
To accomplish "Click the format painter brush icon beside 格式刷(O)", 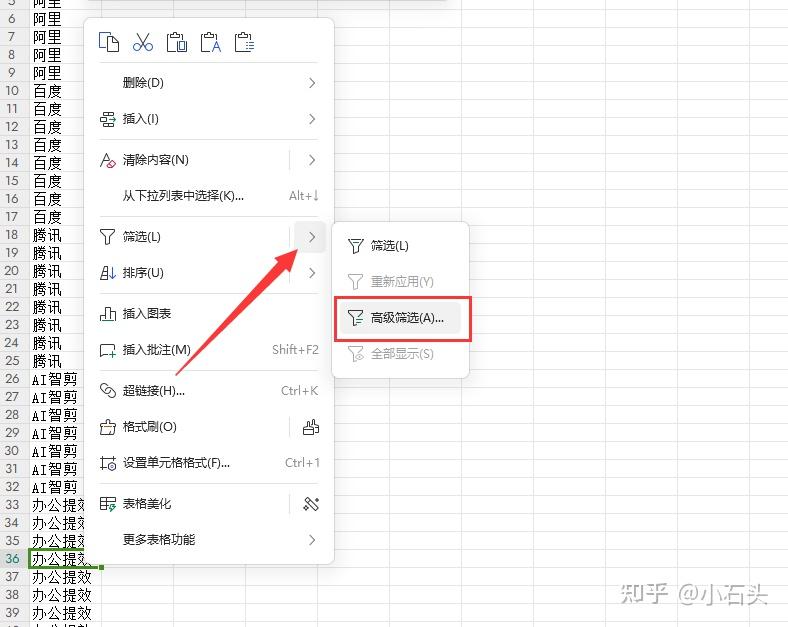I will [311, 427].
